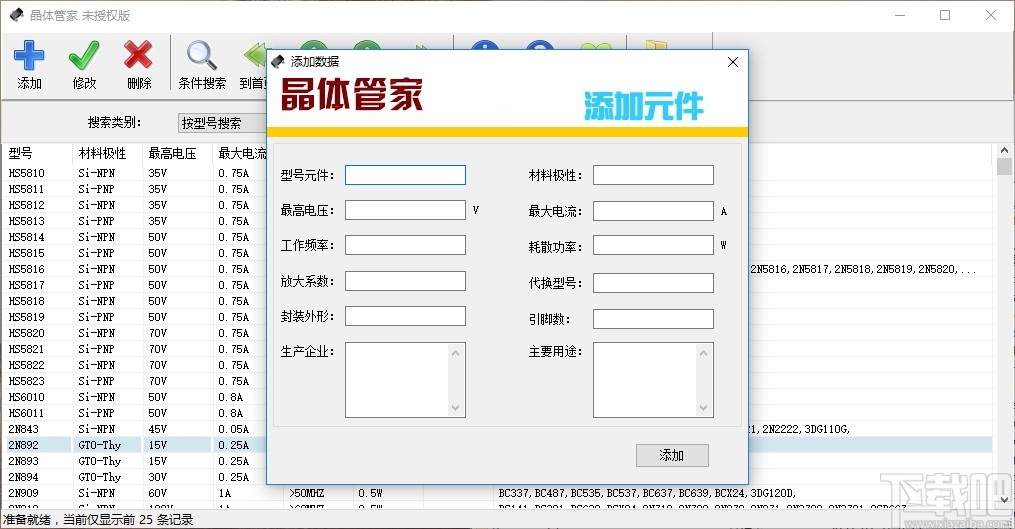Focus the 型号元件 input field
The image size is (1015, 529).
point(405,175)
